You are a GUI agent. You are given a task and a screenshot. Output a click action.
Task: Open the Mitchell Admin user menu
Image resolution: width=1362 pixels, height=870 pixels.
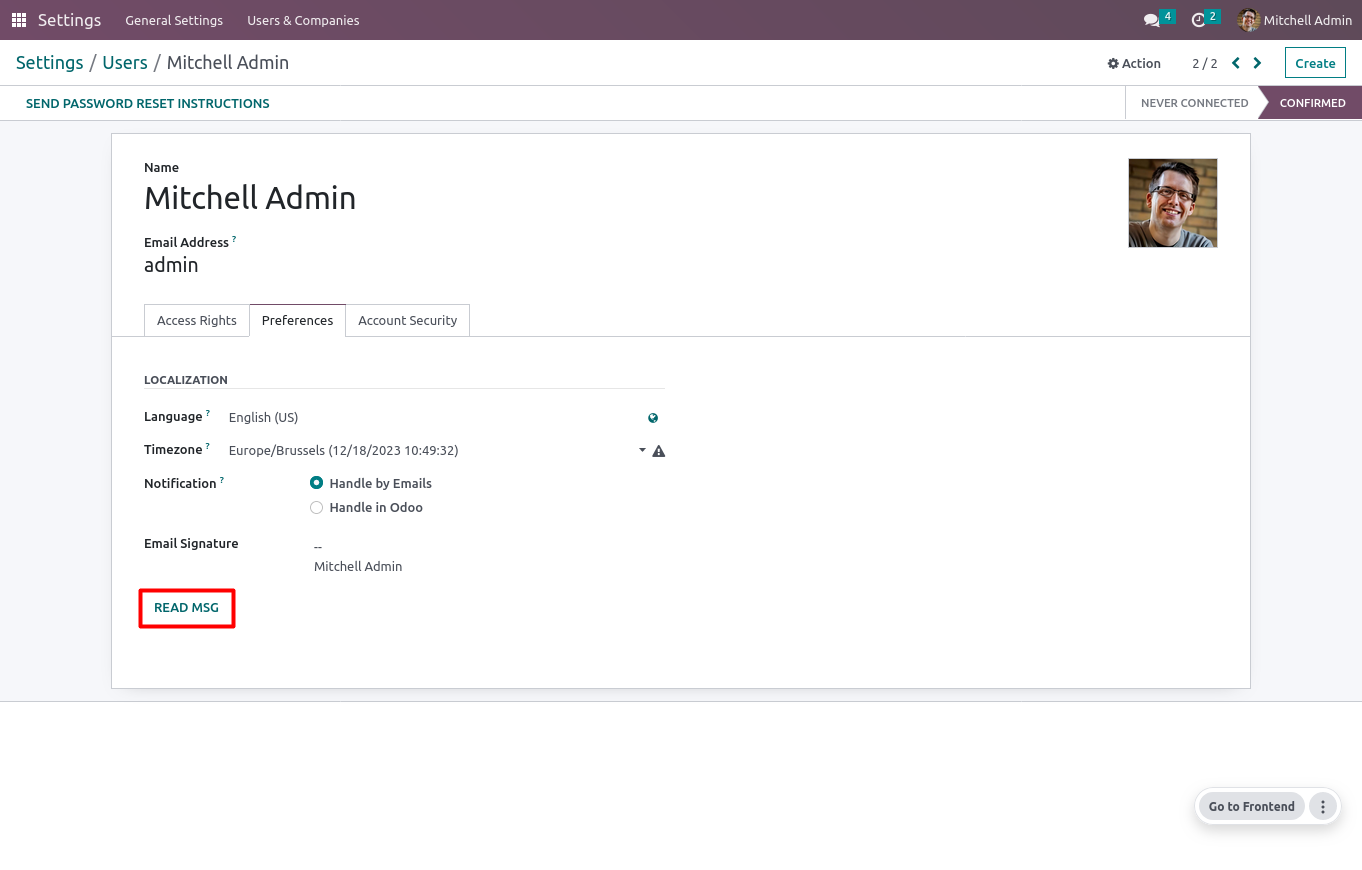coord(1295,20)
